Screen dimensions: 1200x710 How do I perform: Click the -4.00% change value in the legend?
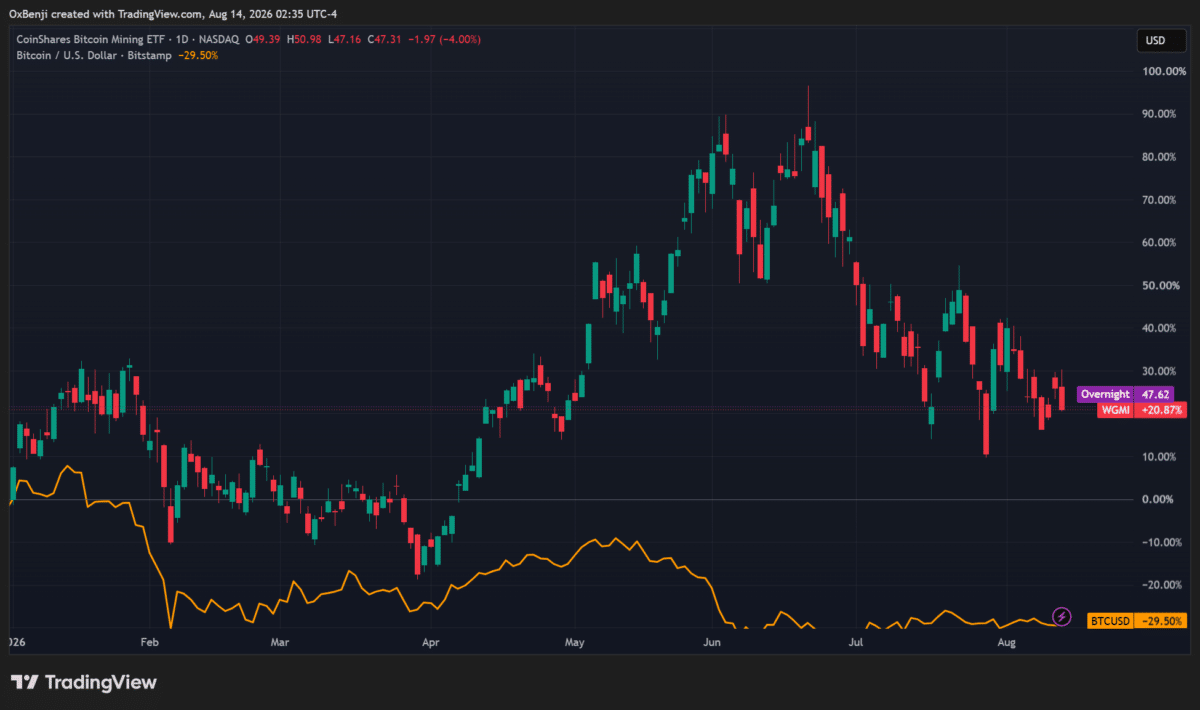click(463, 39)
